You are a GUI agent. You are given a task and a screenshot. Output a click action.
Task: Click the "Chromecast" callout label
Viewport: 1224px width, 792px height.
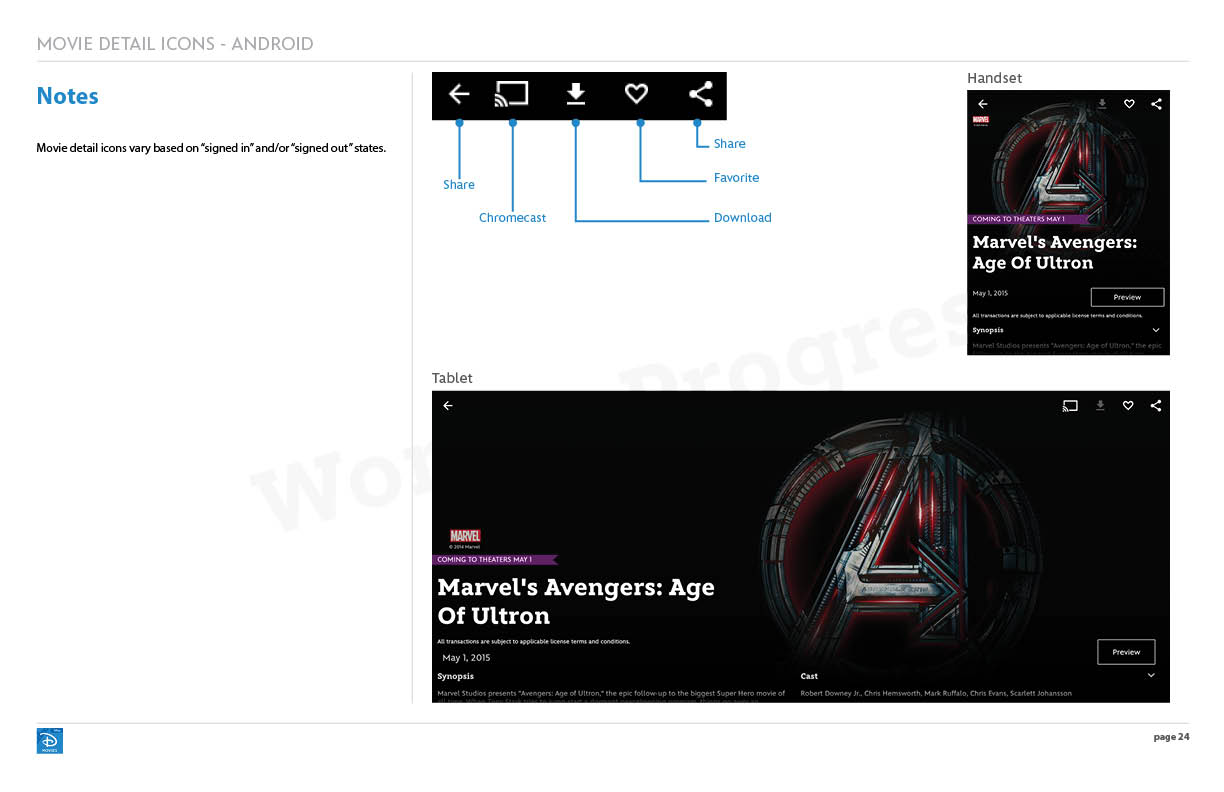(512, 218)
